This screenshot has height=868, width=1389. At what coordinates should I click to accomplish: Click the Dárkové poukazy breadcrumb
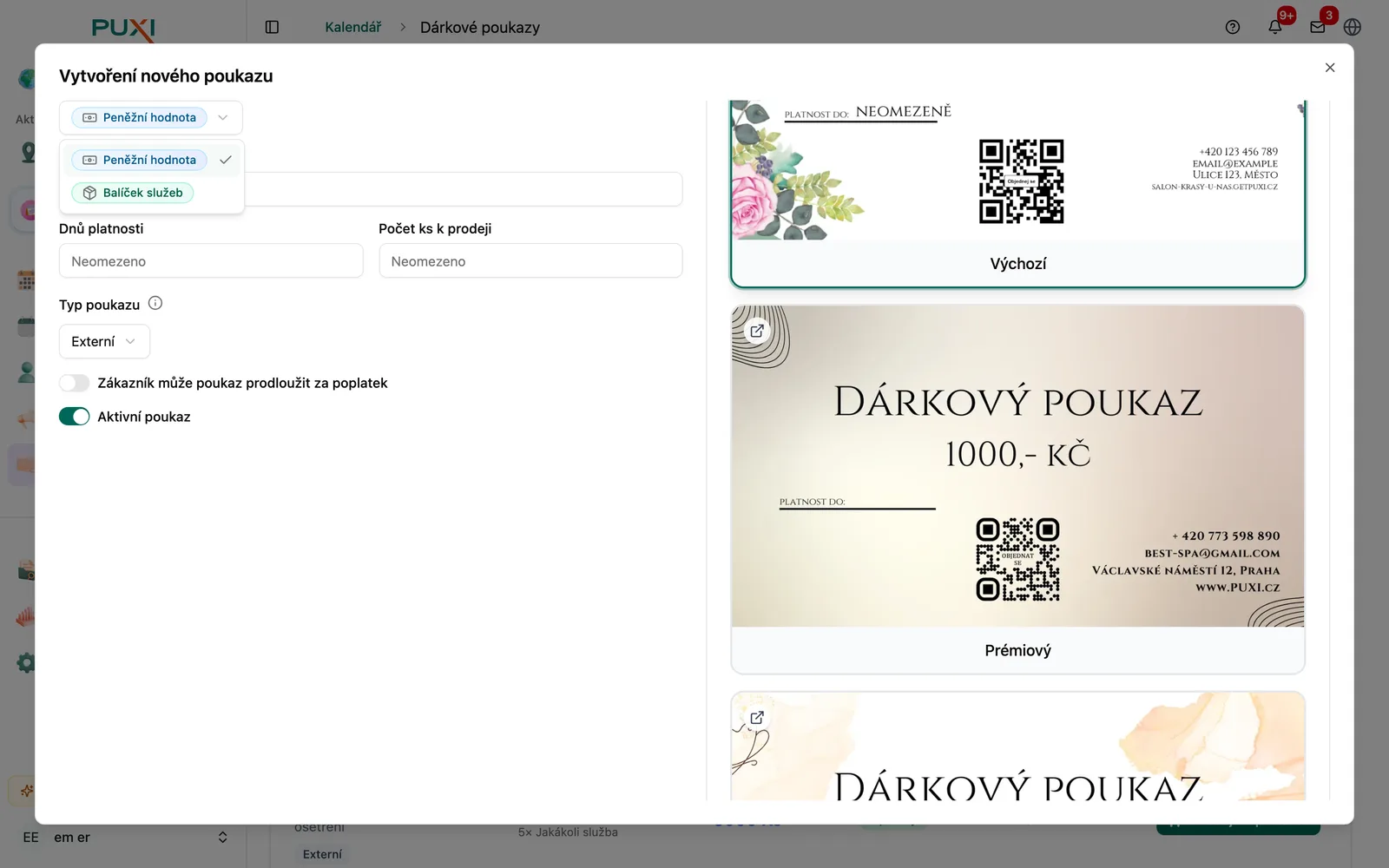click(x=480, y=27)
